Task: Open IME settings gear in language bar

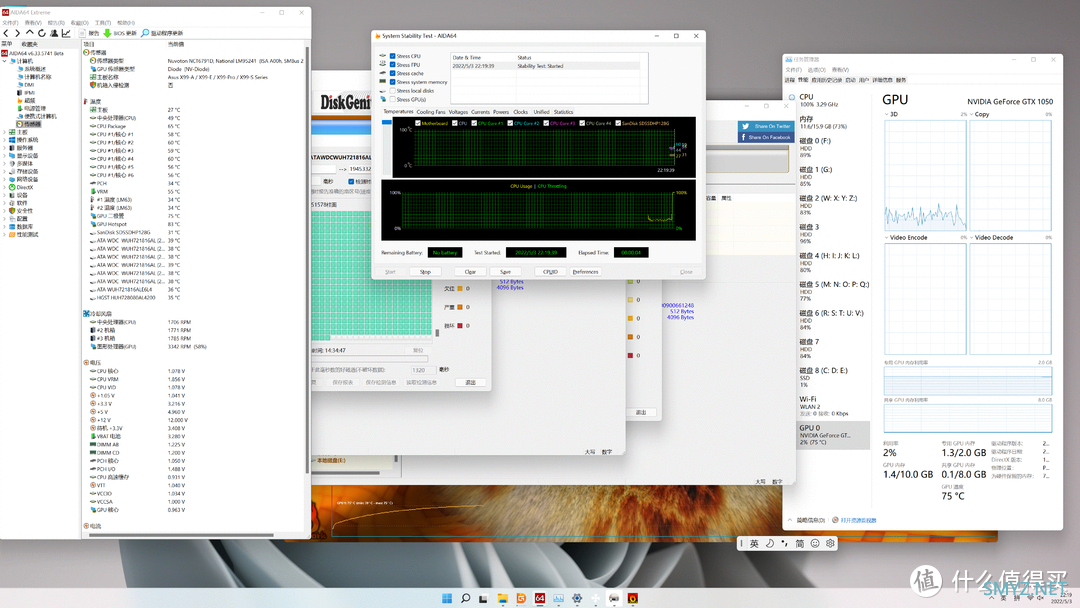Action: click(830, 543)
